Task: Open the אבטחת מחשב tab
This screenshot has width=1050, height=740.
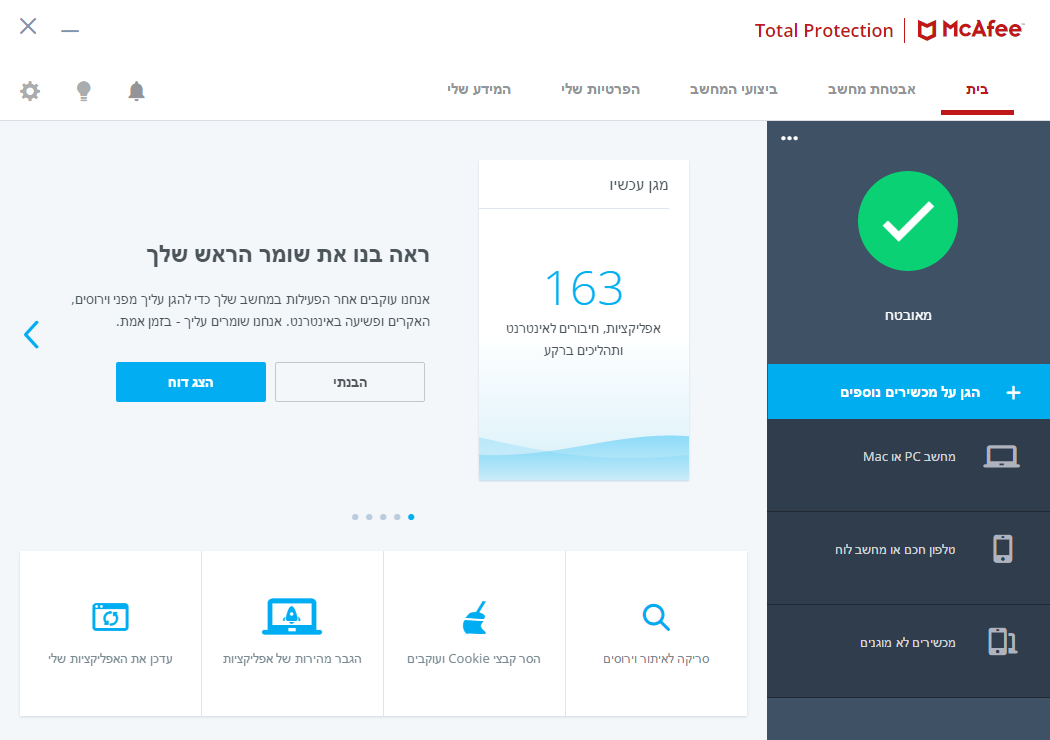Action: 871,89
